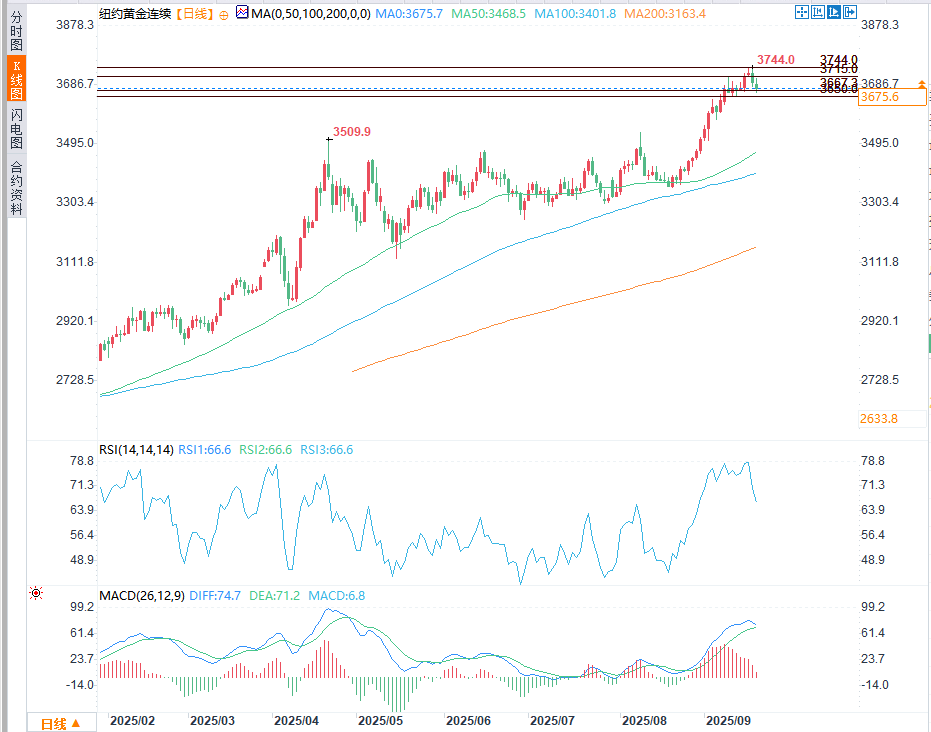This screenshot has width=931, height=732.
Task: Click the DEA:71.2 value
Action: pyautogui.click(x=274, y=595)
